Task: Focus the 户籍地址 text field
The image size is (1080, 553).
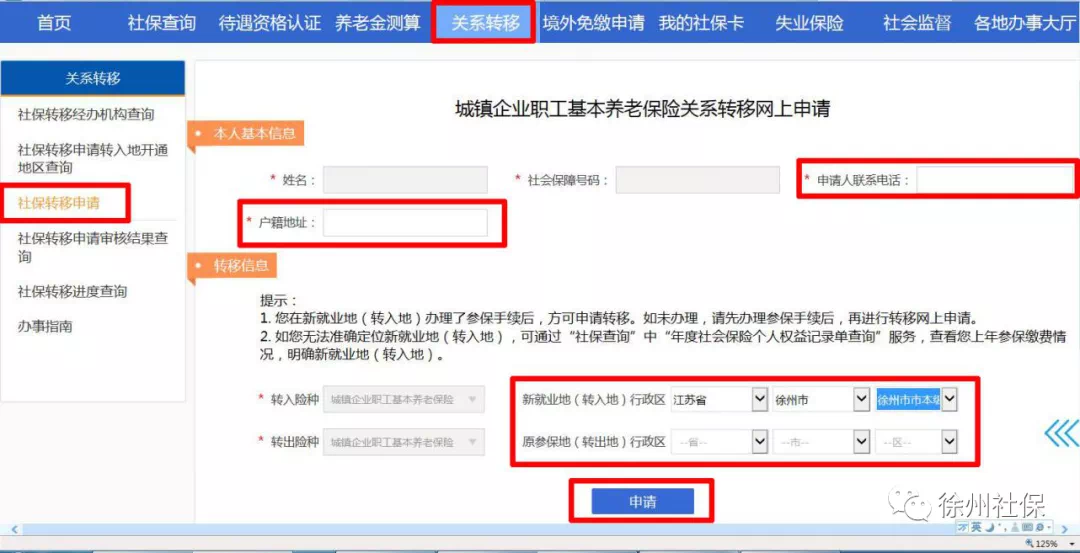Action: tap(405, 223)
